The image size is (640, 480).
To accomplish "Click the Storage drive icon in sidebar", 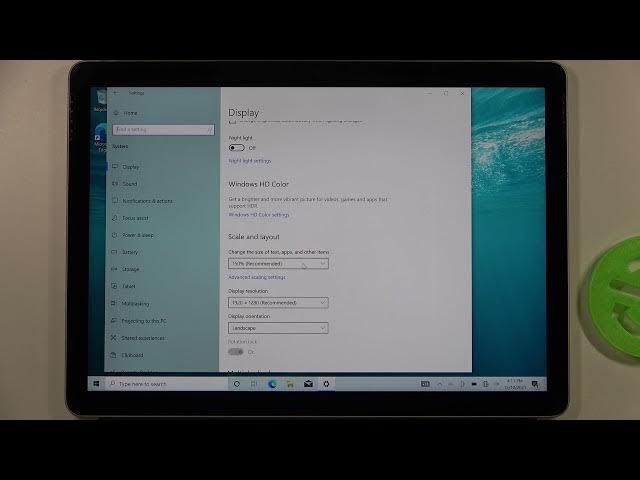I will tap(114, 269).
